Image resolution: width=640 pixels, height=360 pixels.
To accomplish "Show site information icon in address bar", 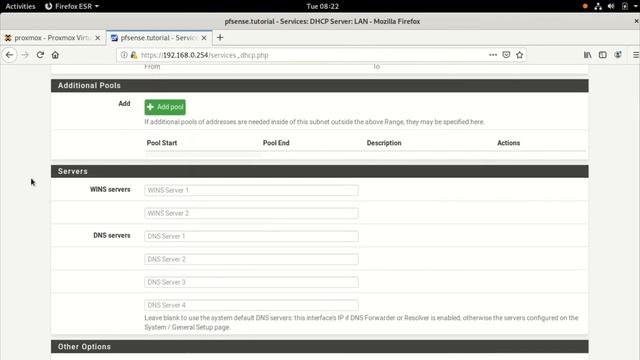I will (x=124, y=55).
